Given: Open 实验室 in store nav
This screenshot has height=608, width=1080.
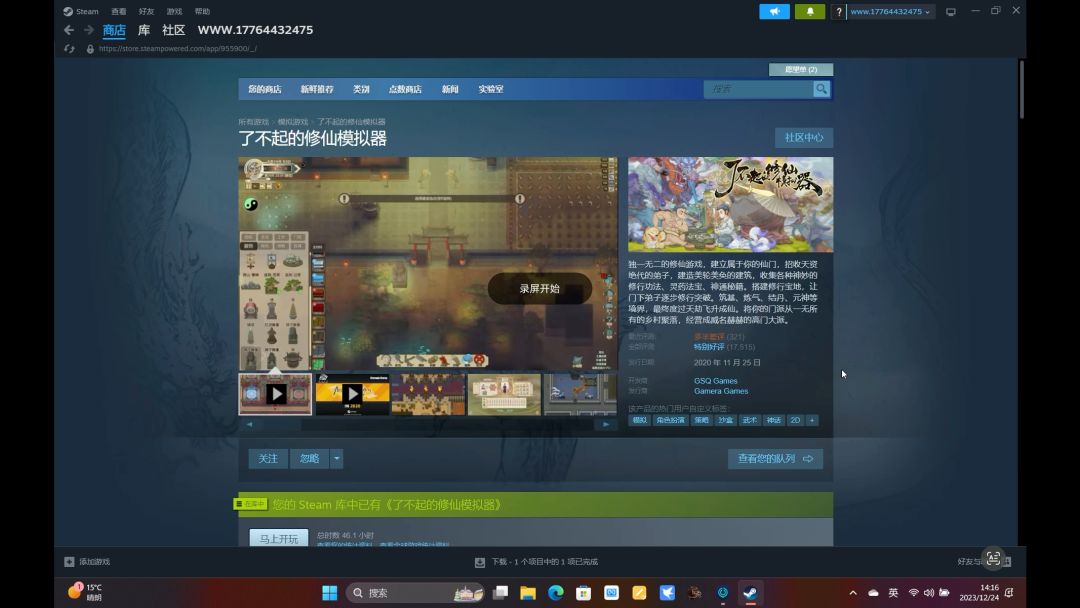Looking at the screenshot, I should point(491,90).
